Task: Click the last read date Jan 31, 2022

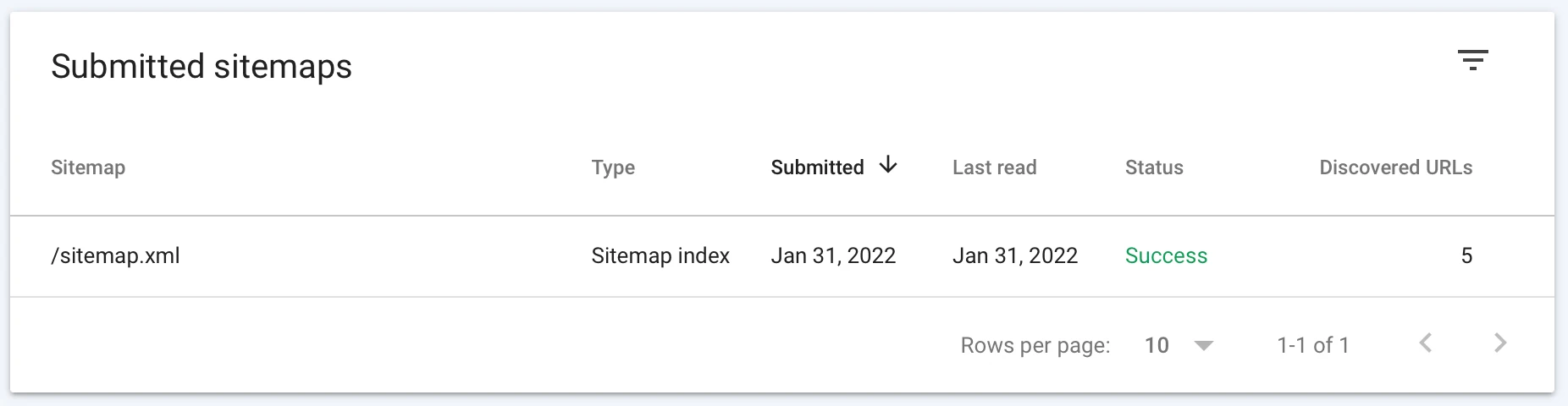Action: click(x=1014, y=255)
